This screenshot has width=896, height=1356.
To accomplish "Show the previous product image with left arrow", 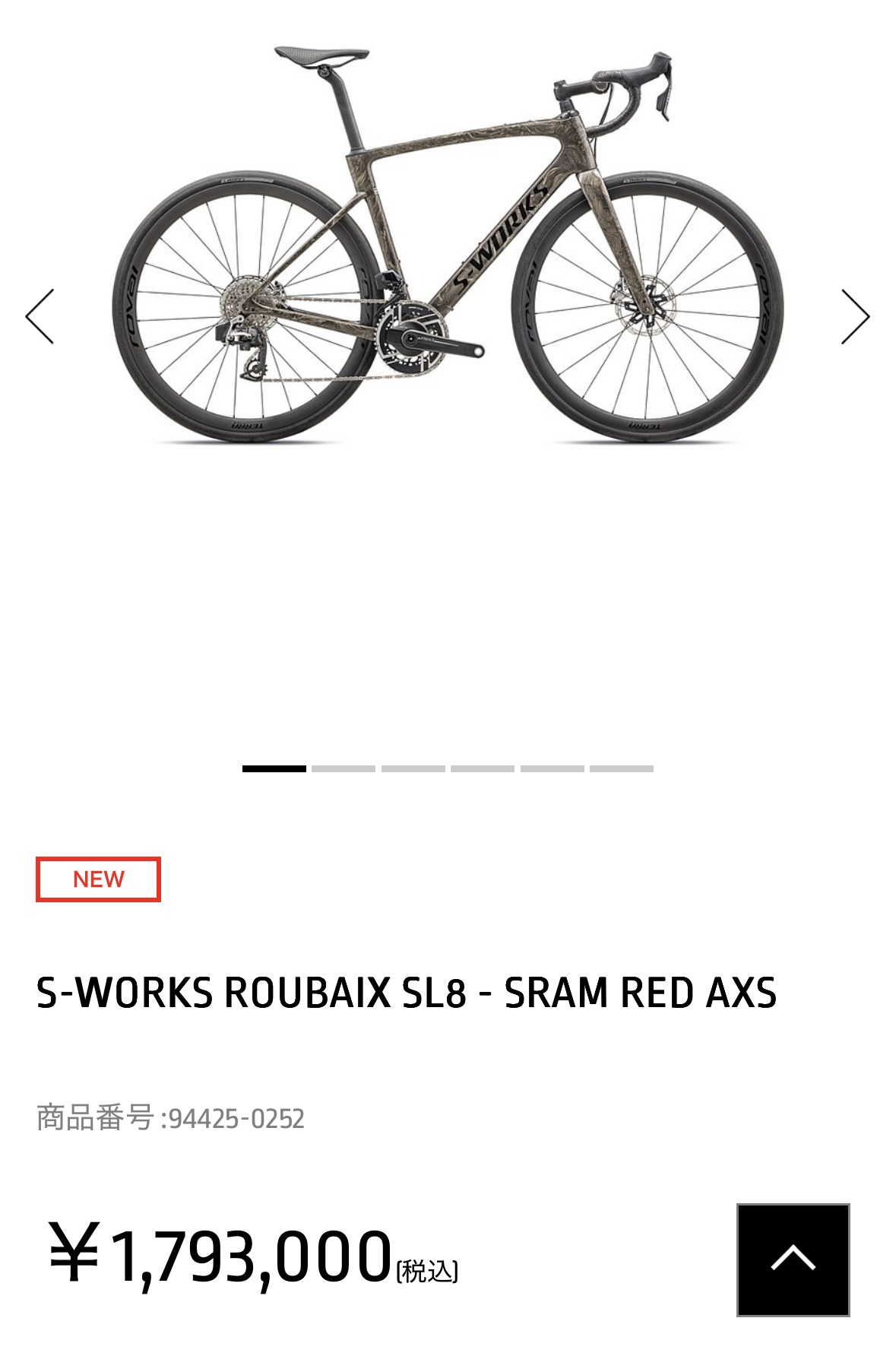I will [40, 316].
